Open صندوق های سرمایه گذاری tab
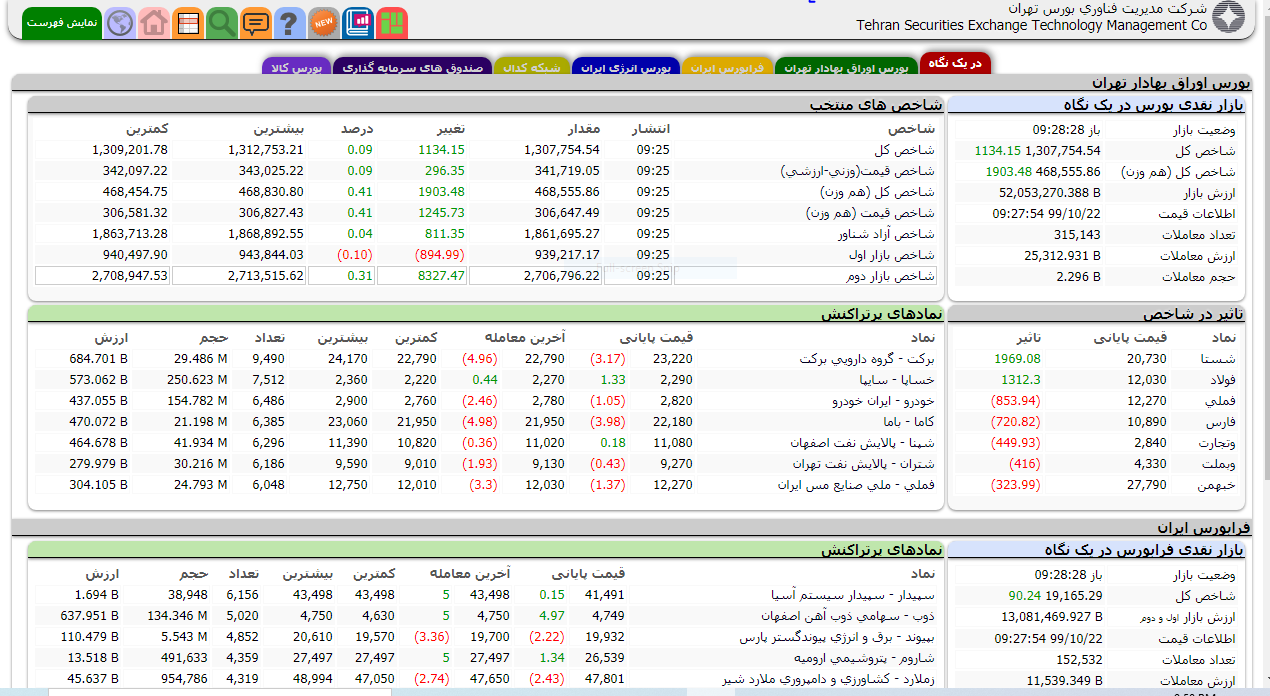Viewport: 1270px width, 696px height. point(412,68)
